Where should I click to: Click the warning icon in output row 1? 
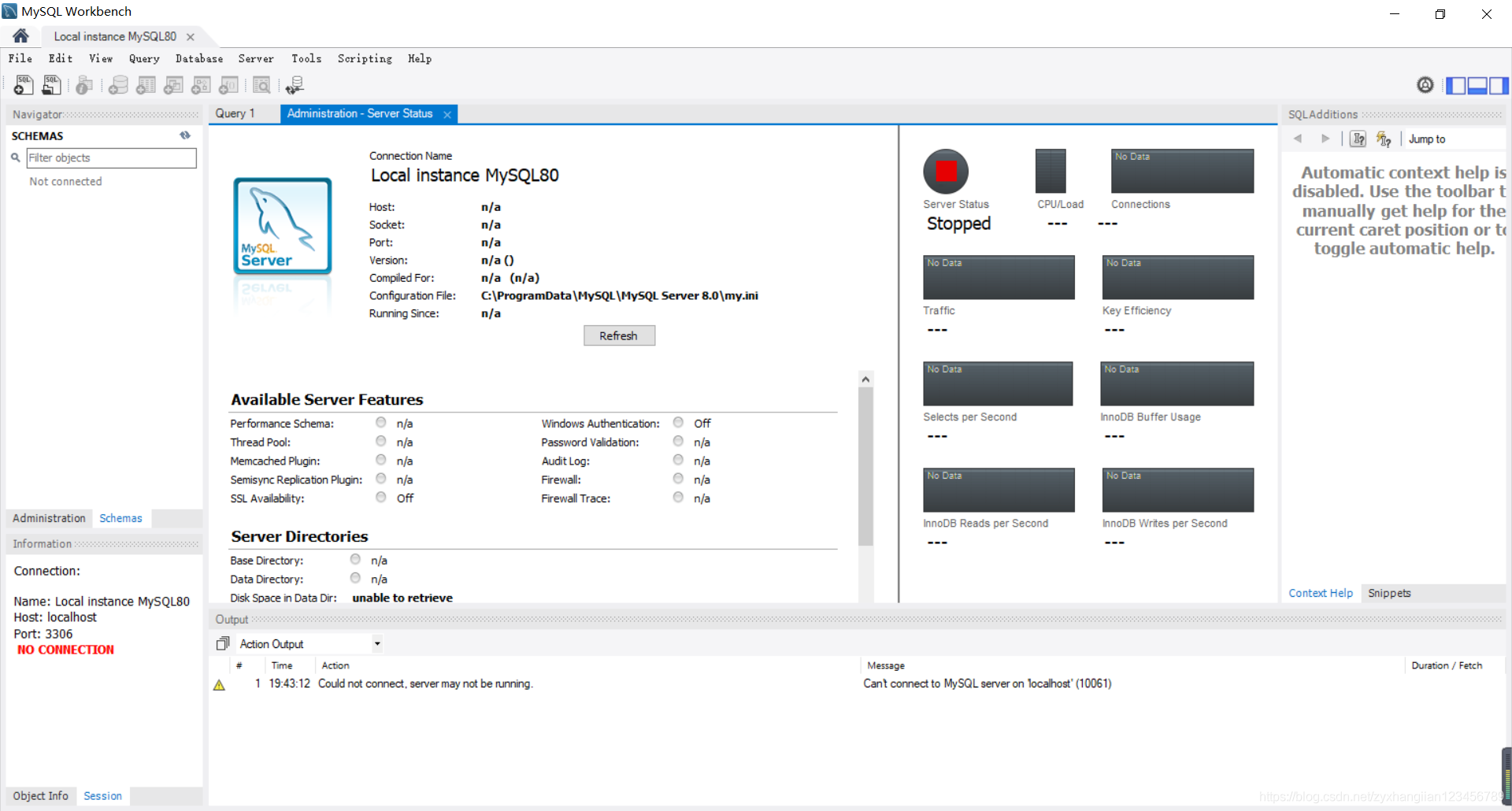(x=219, y=685)
